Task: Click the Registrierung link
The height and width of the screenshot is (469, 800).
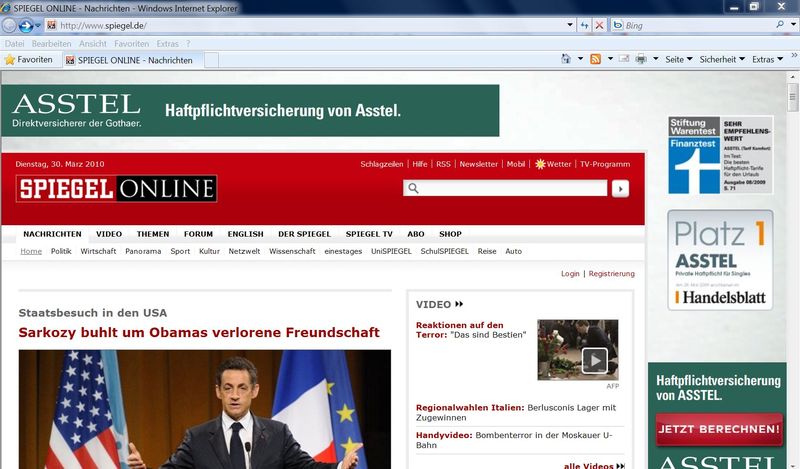Action: [x=611, y=273]
